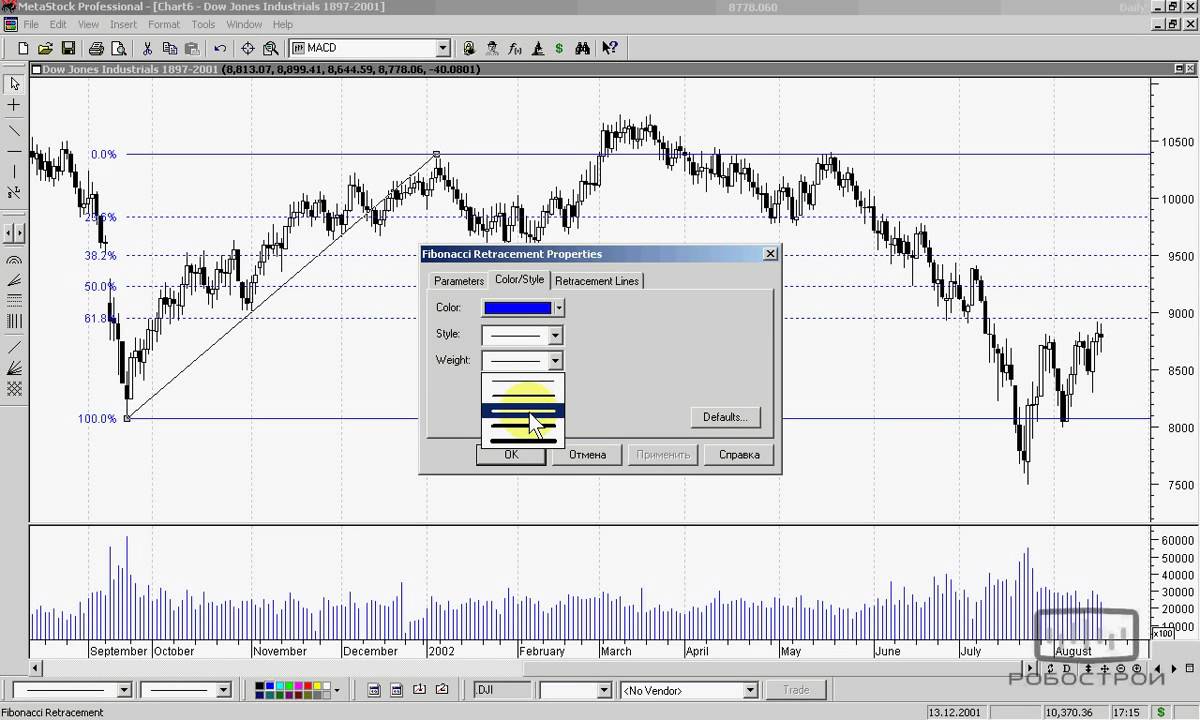Open the Color dropdown in Fibonacci dialog
This screenshot has height=720, width=1200.
559,308
